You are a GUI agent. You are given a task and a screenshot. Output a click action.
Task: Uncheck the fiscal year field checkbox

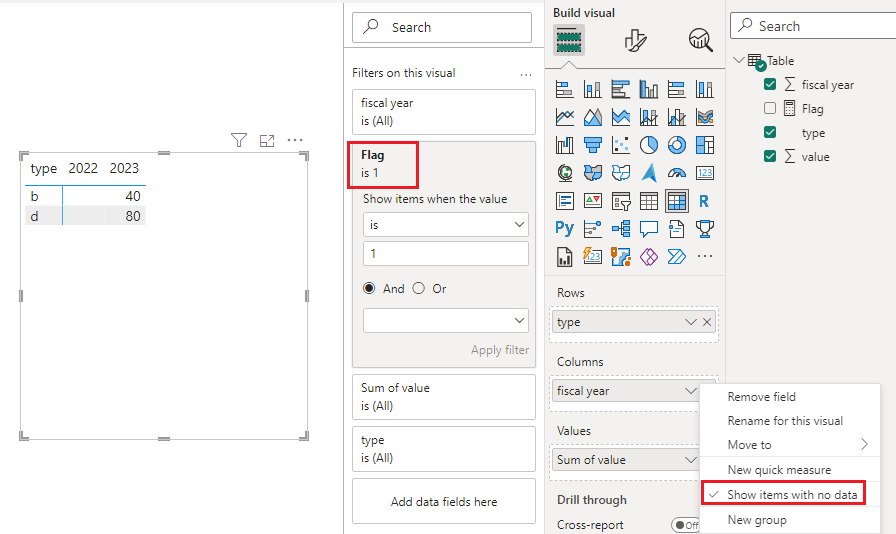tap(770, 84)
